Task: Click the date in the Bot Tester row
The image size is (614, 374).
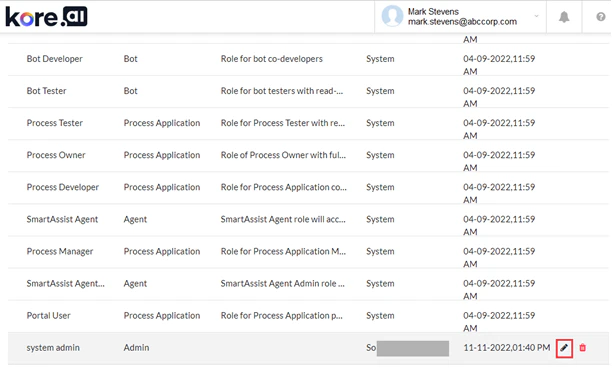Action: 499,97
